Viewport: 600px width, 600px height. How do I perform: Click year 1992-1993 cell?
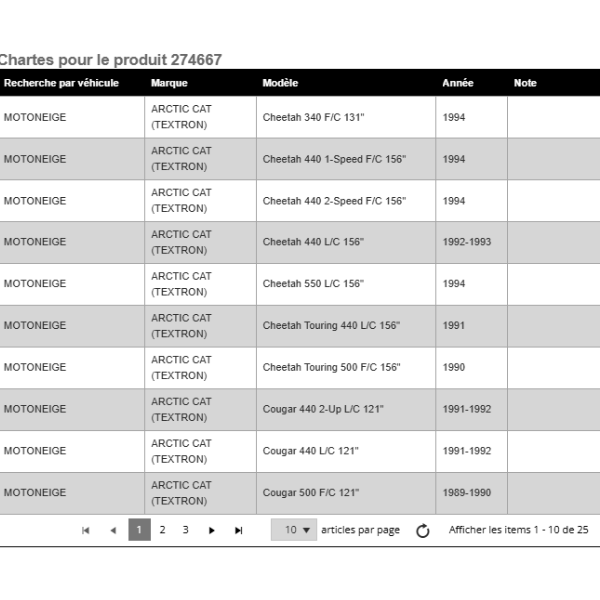coord(471,242)
